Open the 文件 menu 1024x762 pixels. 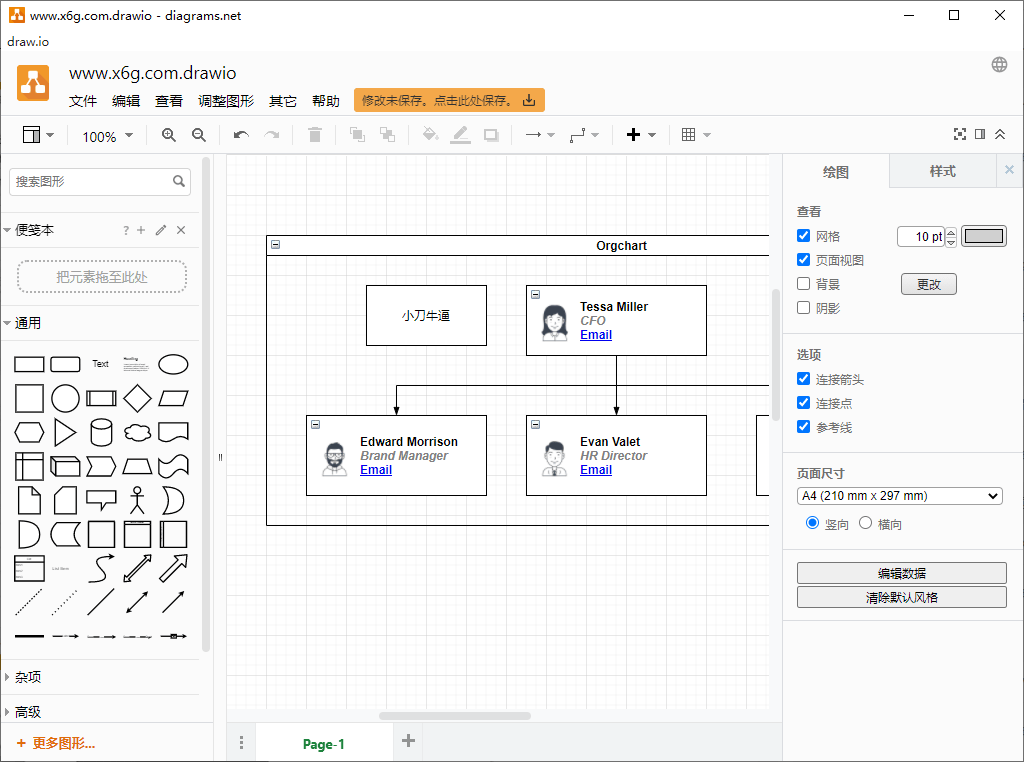83,100
